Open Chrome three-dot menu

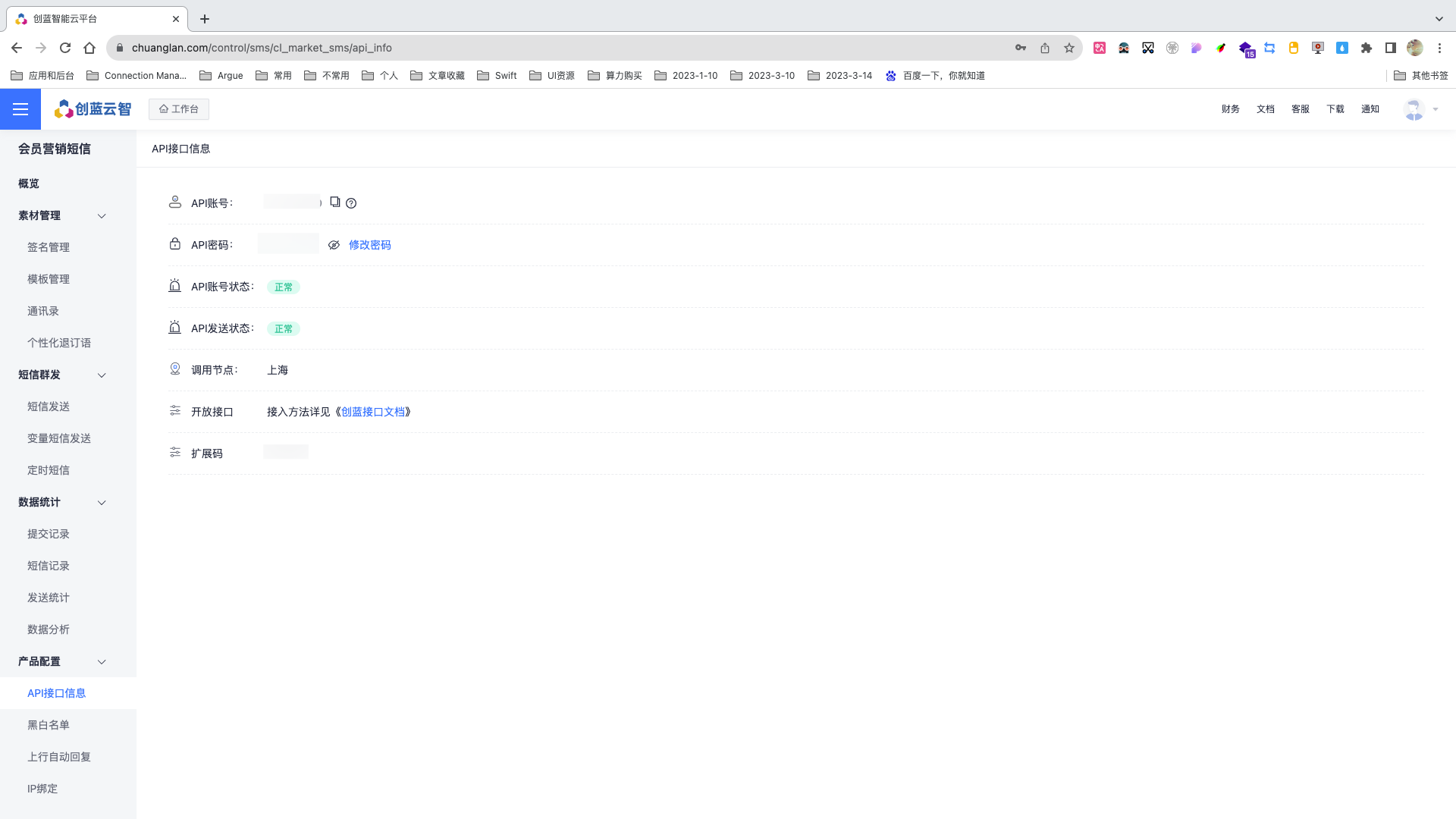pos(1439,48)
